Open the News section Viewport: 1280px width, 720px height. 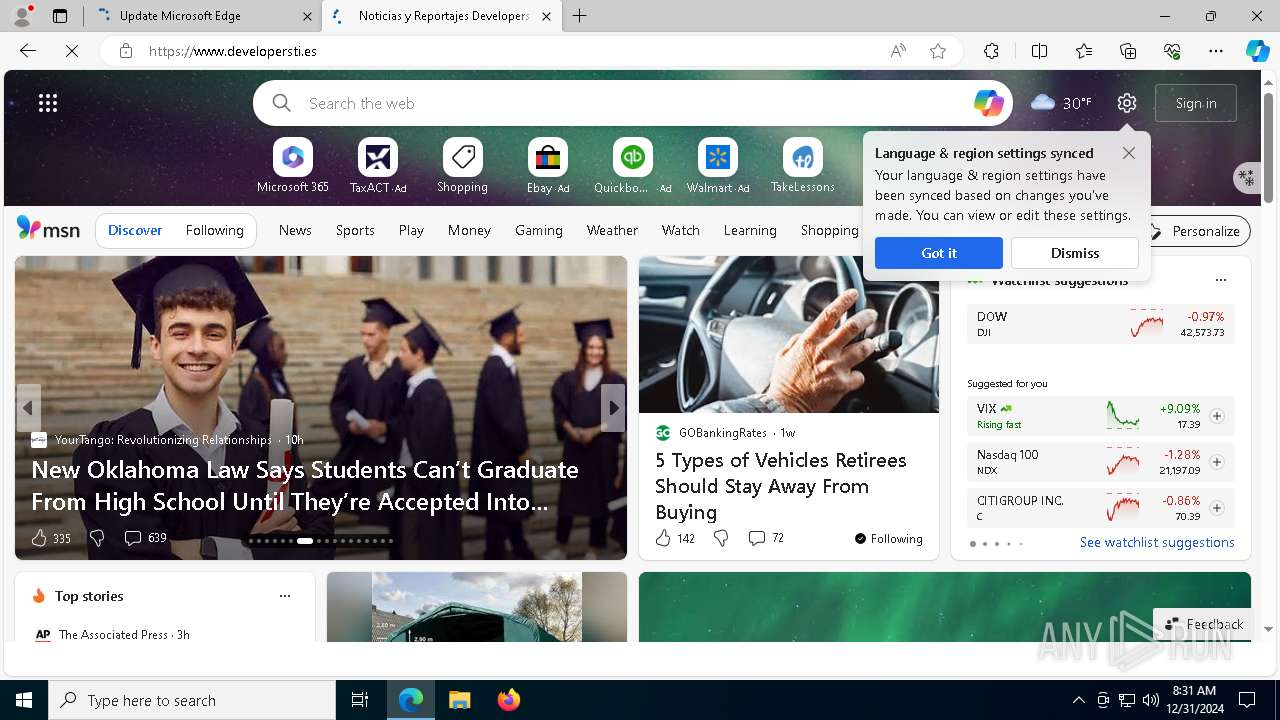coord(295,230)
